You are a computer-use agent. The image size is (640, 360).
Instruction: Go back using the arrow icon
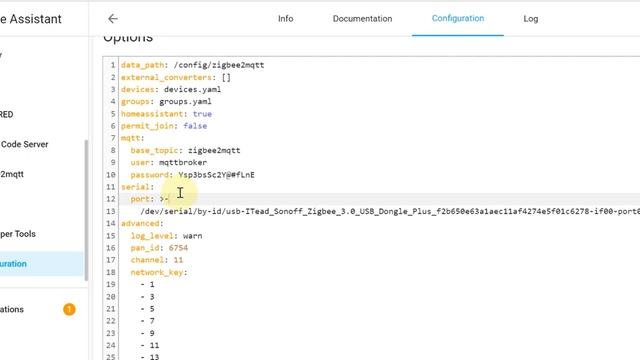(x=113, y=19)
